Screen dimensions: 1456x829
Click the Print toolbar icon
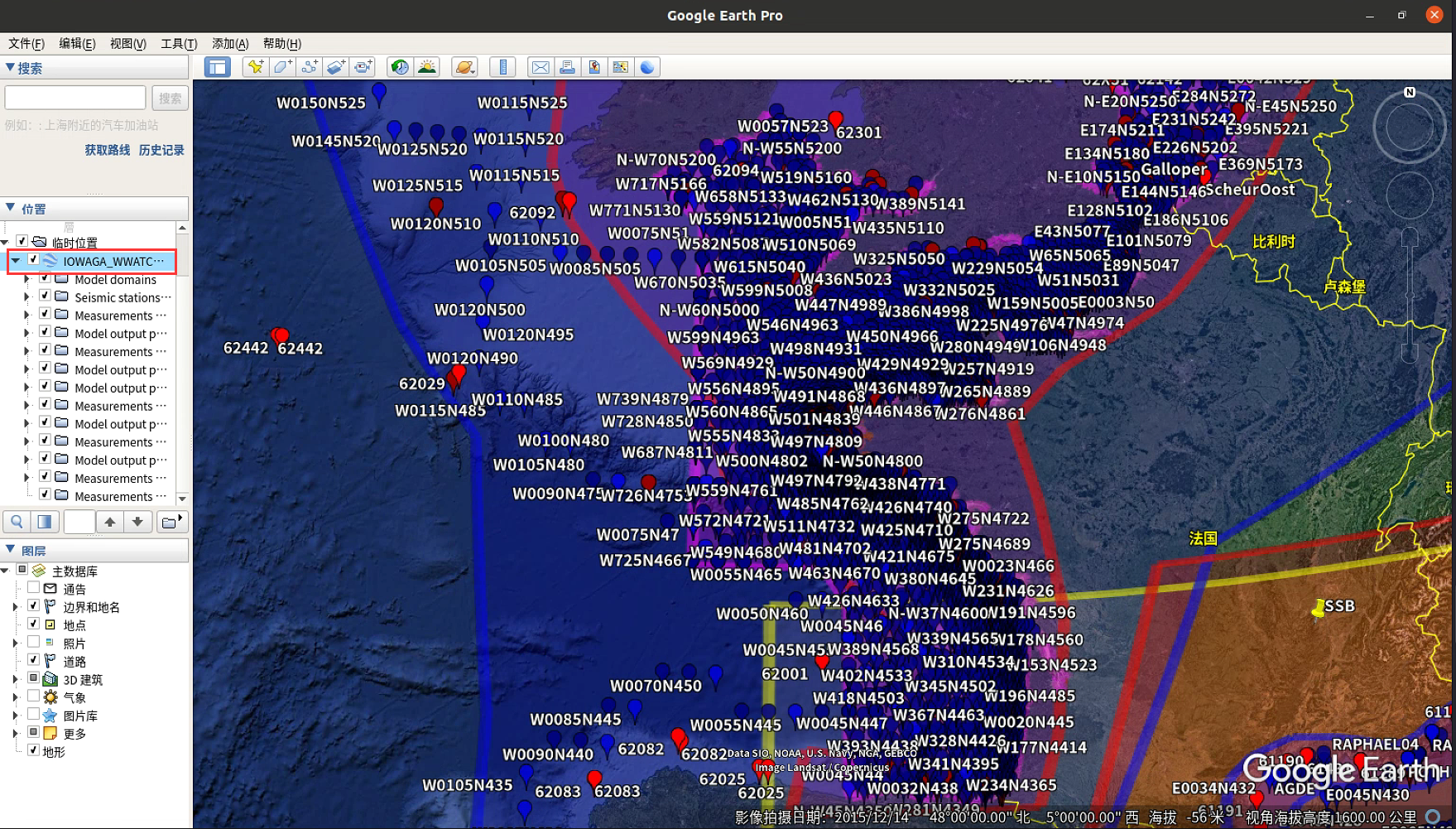[567, 67]
